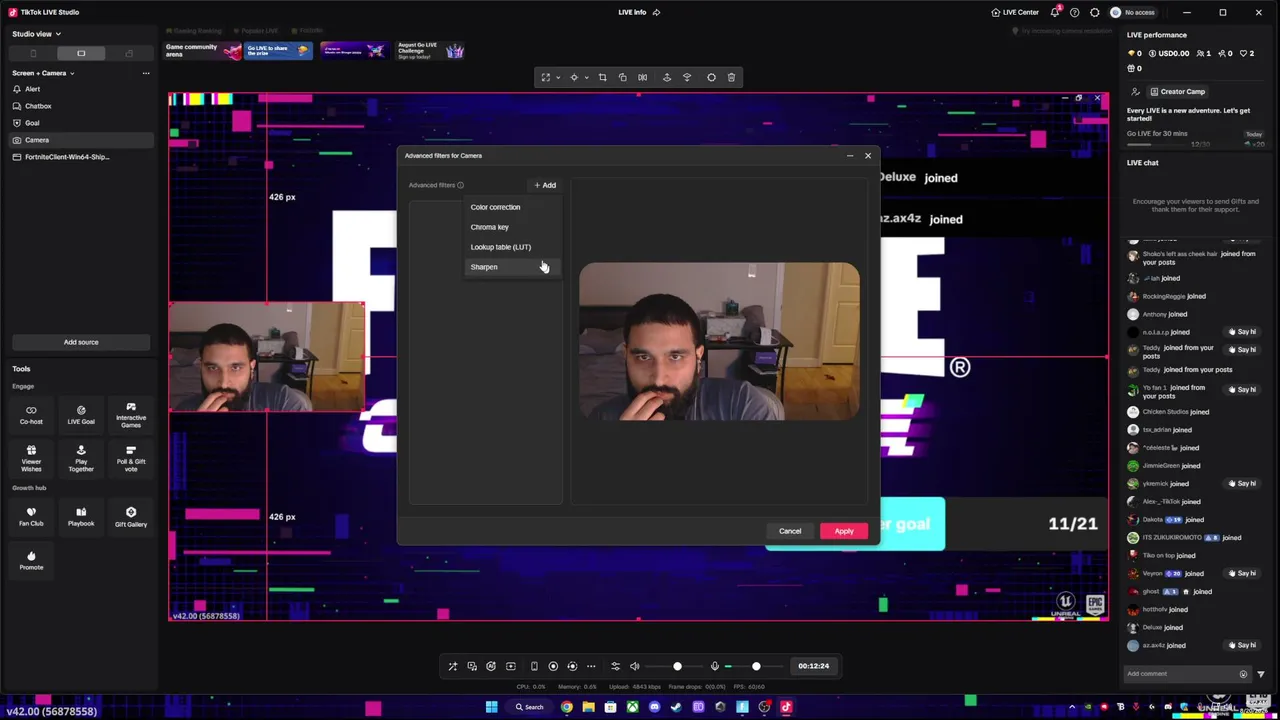
Task: Apply the advanced filters
Action: [844, 531]
